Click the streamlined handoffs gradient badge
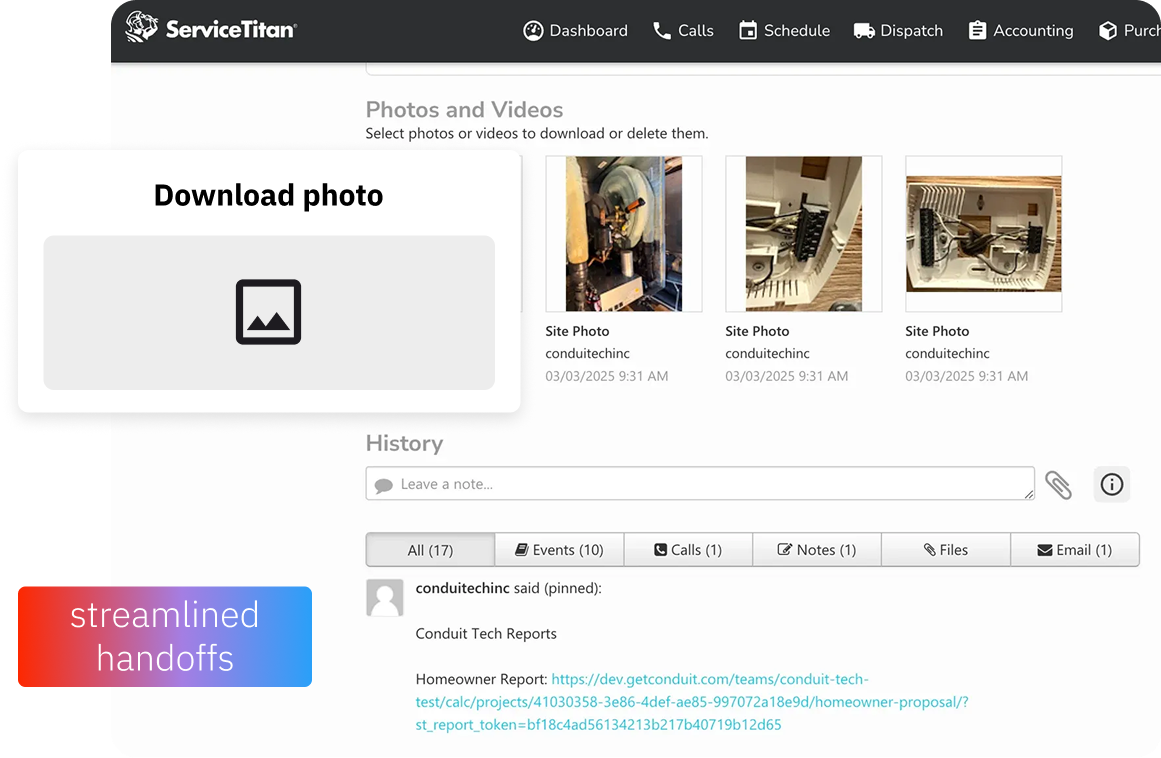This screenshot has height=758, width=1161. click(x=165, y=637)
